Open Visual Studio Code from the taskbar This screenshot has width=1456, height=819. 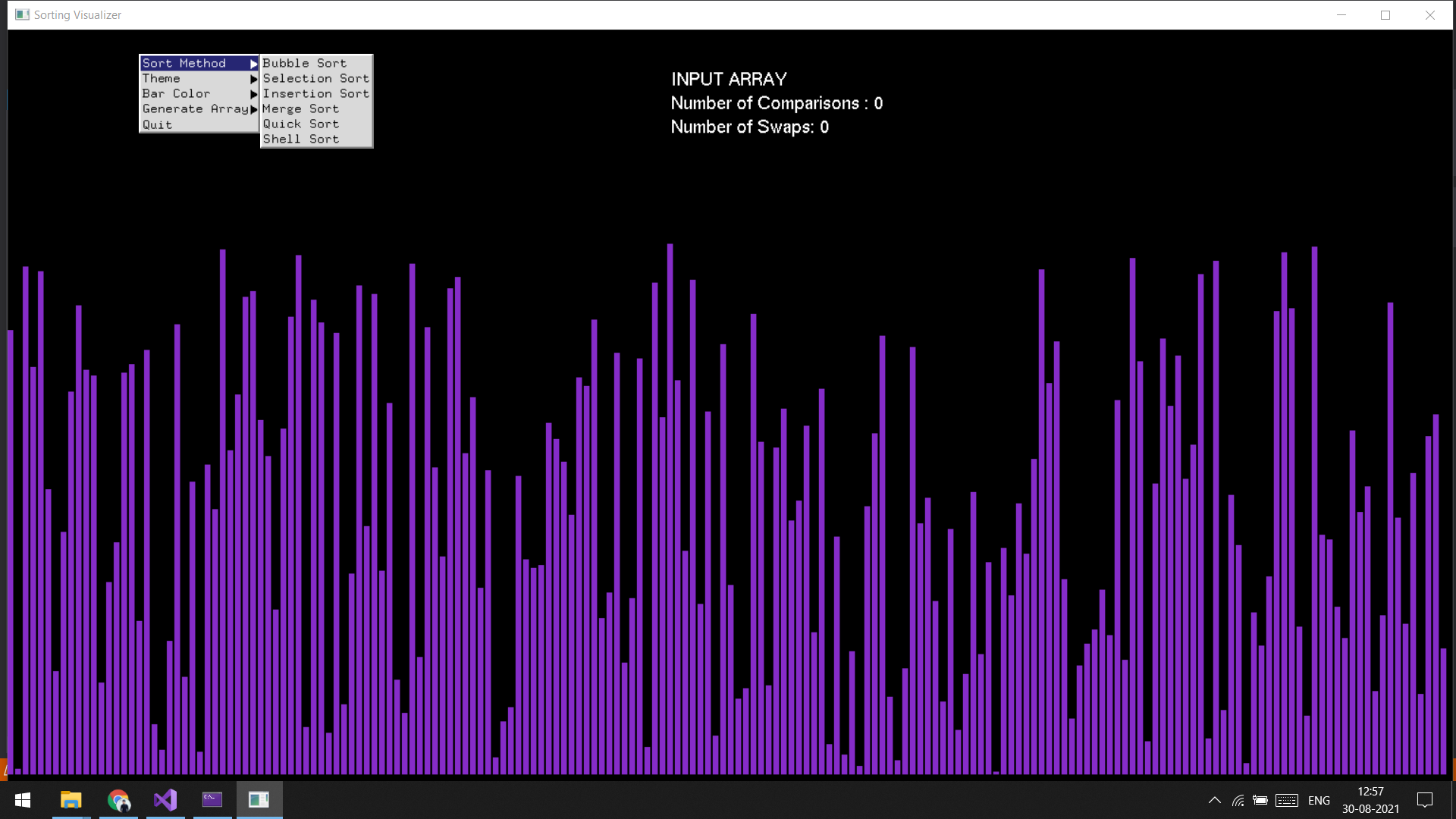pyautogui.click(x=165, y=799)
